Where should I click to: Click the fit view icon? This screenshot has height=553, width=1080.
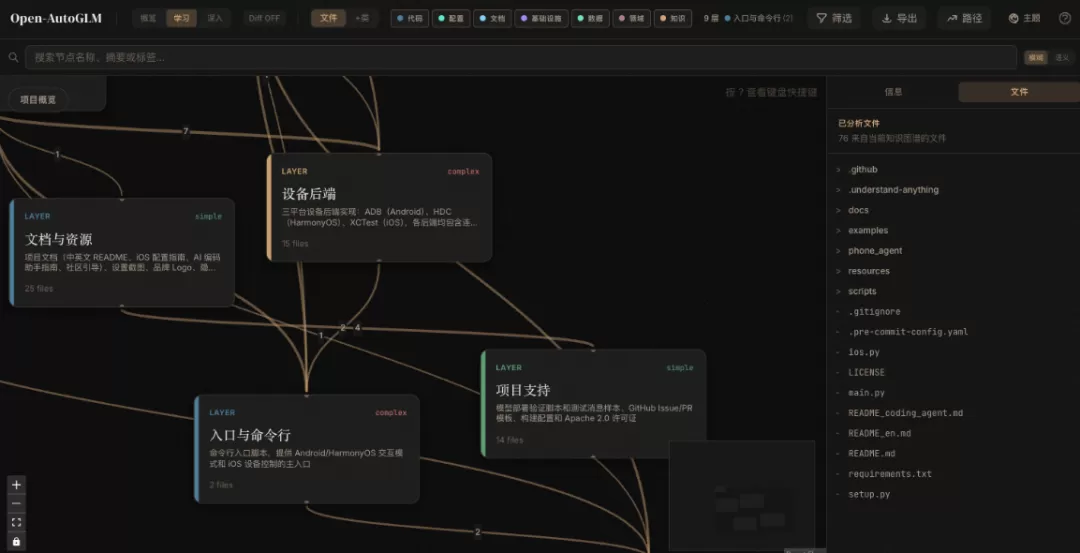[17, 522]
